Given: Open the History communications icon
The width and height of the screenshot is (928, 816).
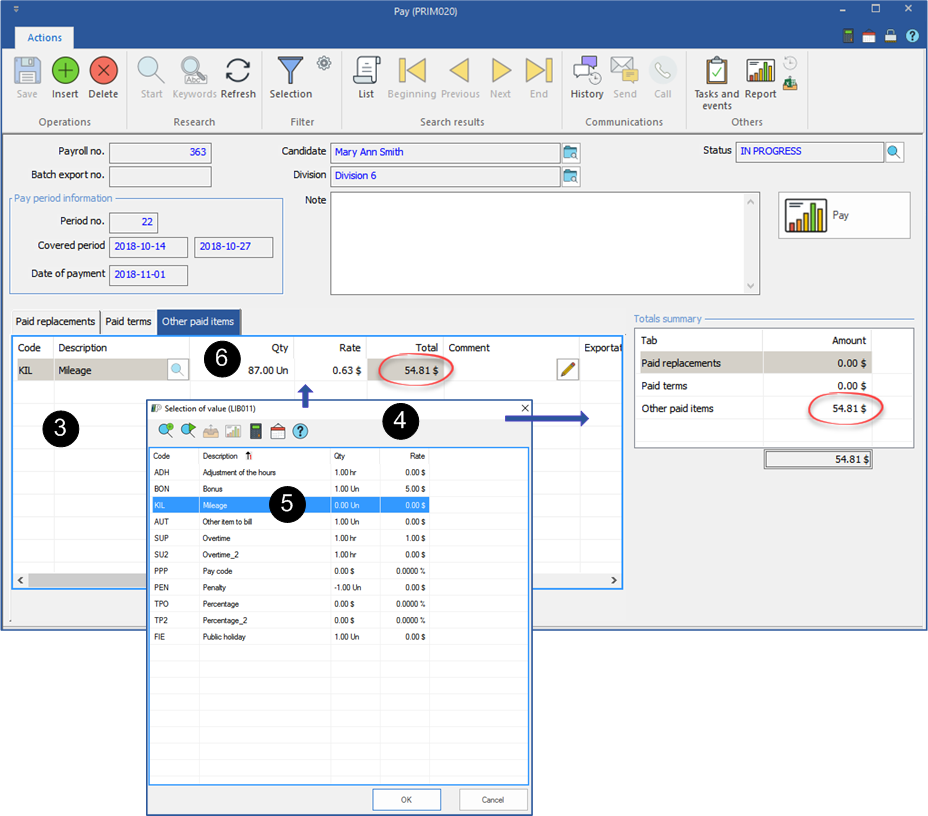Looking at the screenshot, I should pyautogui.click(x=587, y=71).
